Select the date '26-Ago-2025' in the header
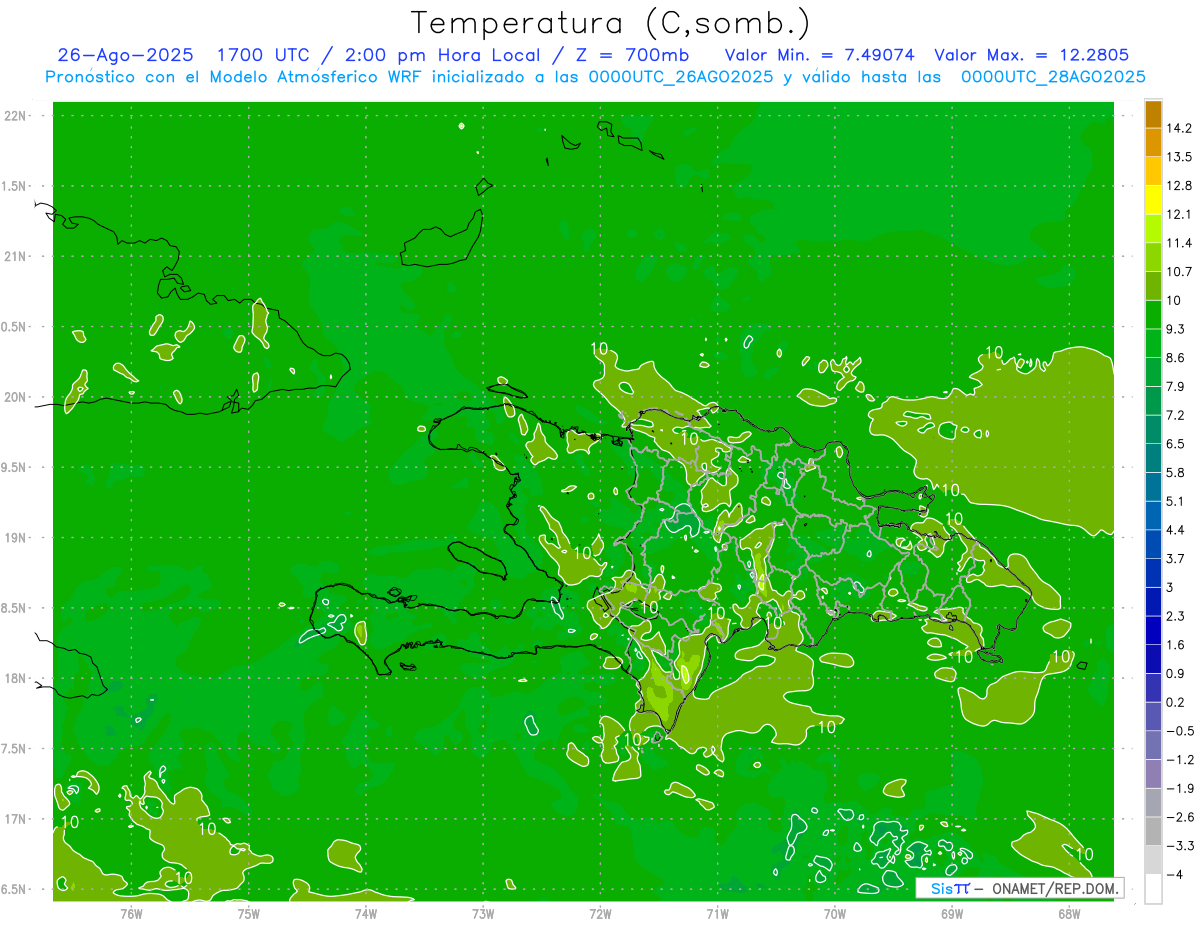 (x=125, y=55)
